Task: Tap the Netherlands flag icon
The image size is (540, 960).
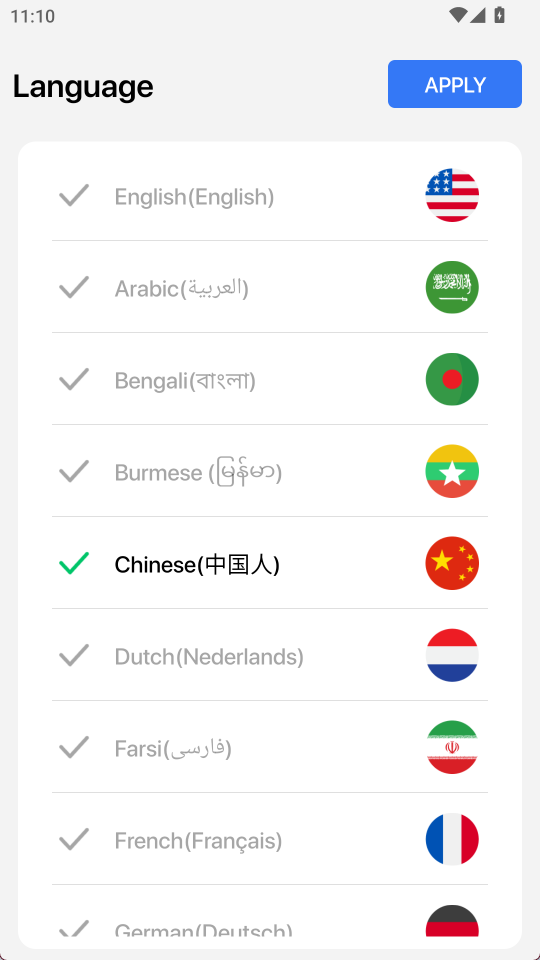Action: 452,655
